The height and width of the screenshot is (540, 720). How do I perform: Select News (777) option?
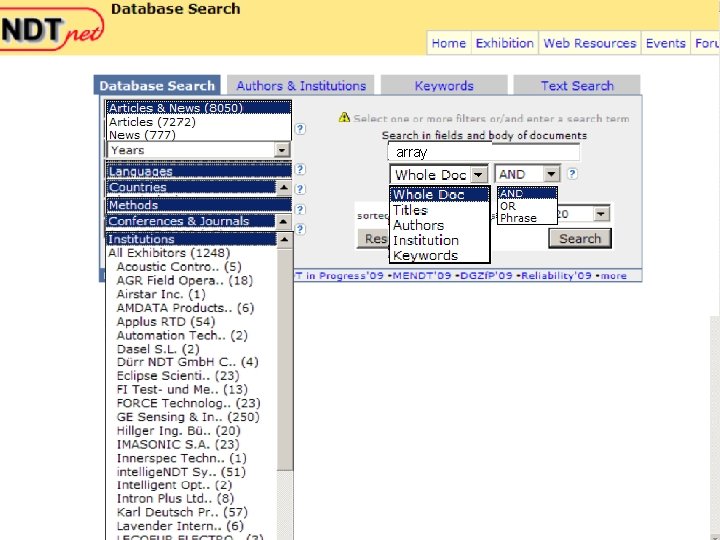(x=199, y=135)
